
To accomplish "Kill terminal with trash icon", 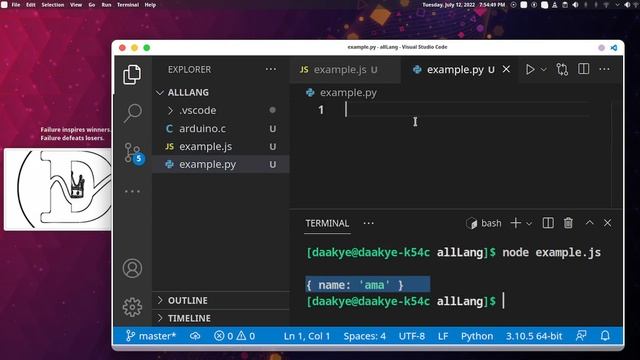I will 568,223.
